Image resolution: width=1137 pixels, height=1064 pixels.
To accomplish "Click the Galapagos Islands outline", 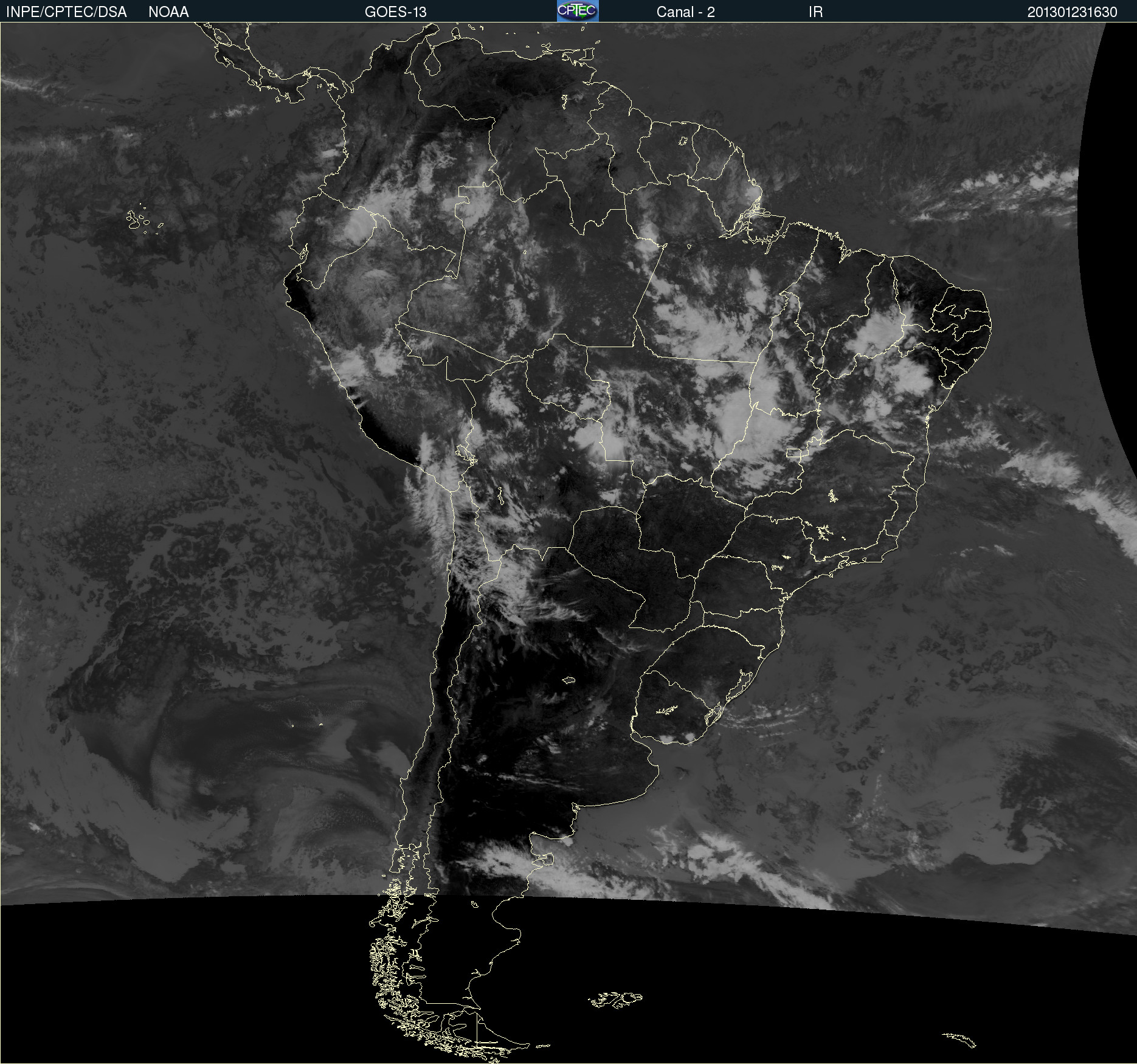I will (145, 219).
